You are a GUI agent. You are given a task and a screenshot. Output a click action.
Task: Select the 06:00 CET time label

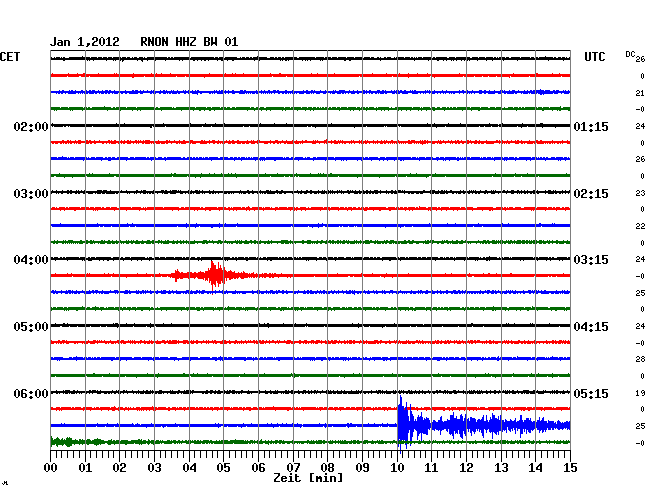pyautogui.click(x=31, y=393)
